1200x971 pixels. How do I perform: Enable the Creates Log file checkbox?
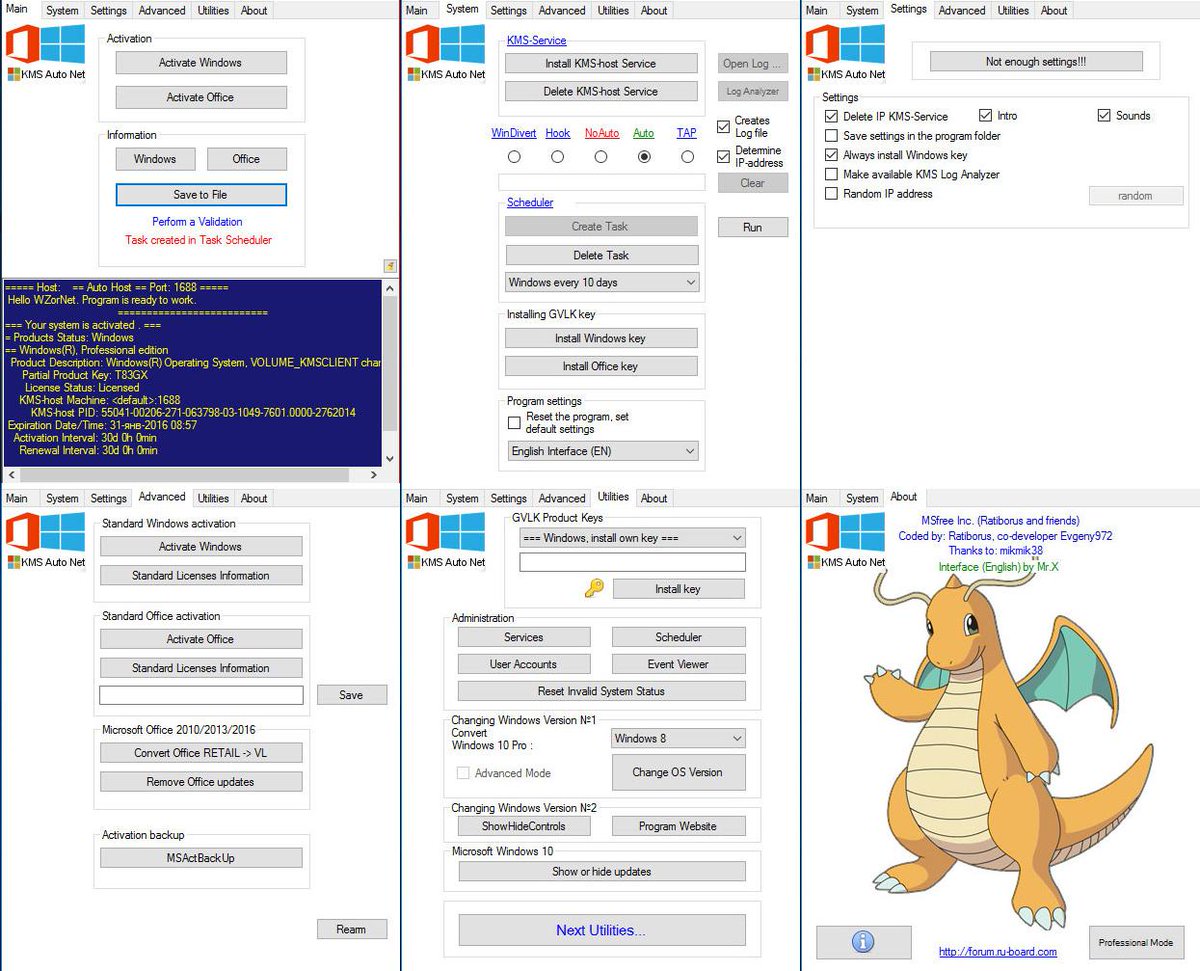coord(724,126)
